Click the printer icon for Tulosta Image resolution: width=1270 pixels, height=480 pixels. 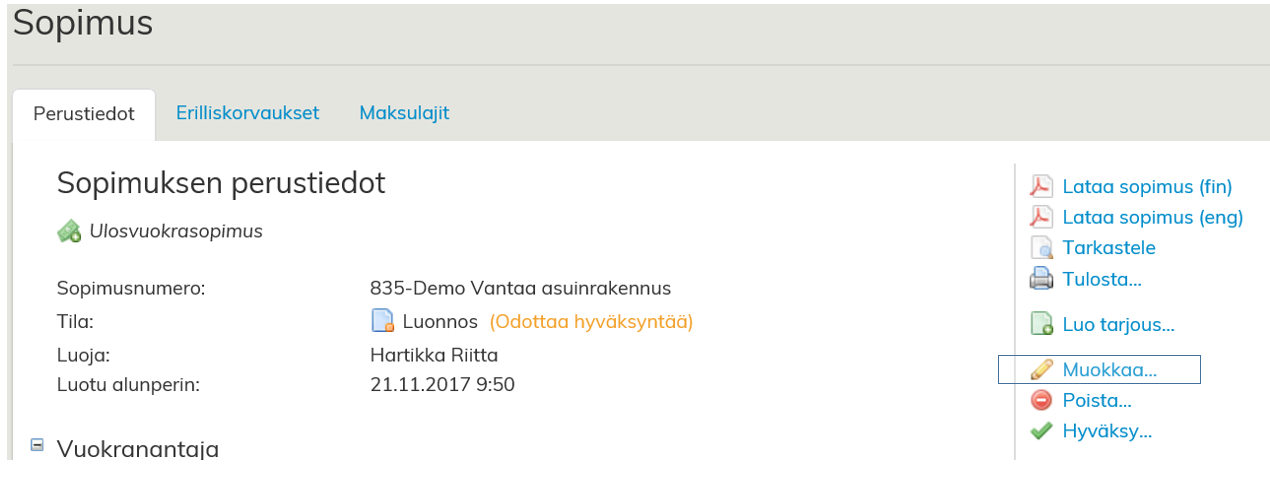pos(1041,279)
